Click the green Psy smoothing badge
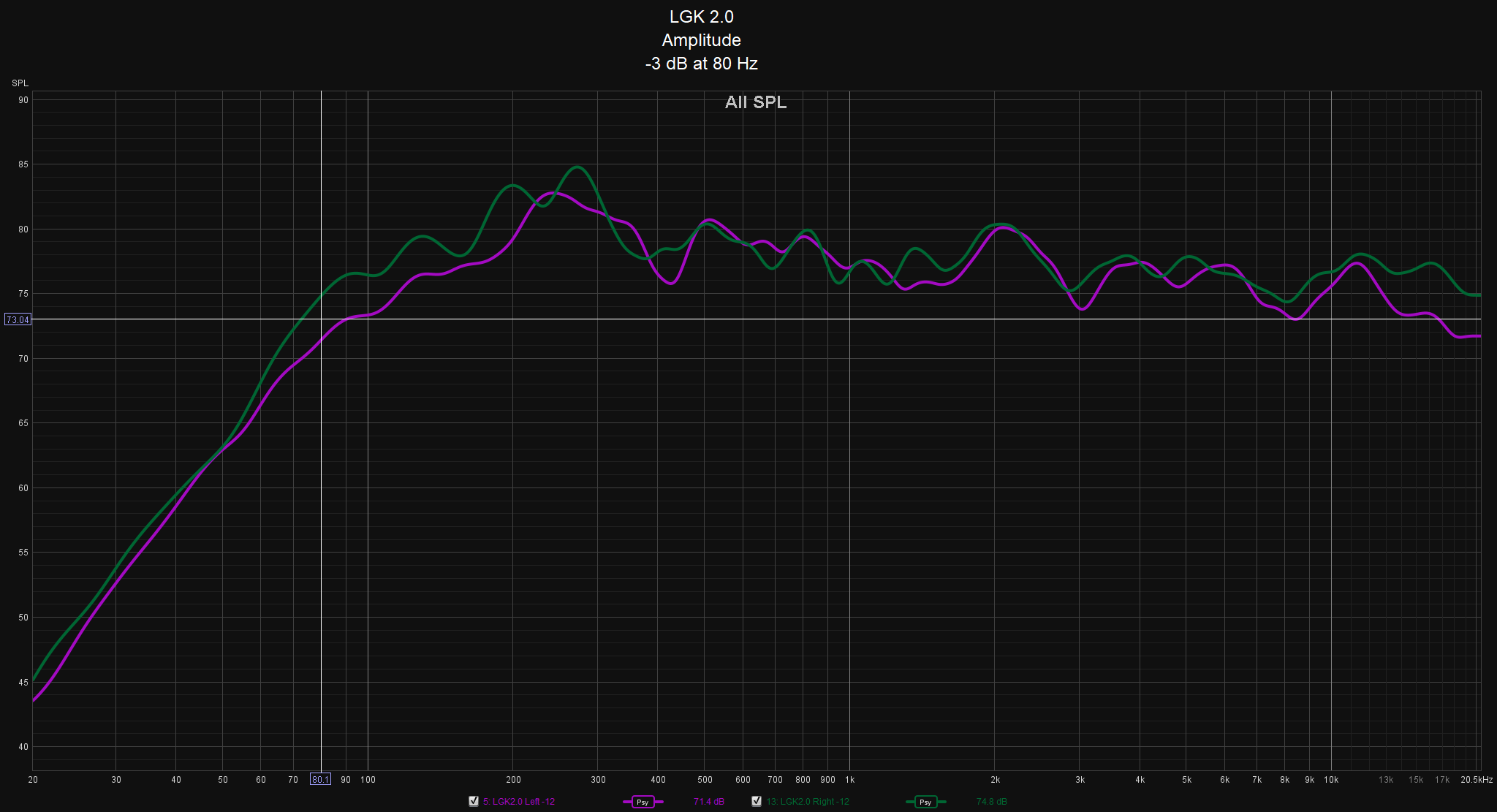 [925, 802]
